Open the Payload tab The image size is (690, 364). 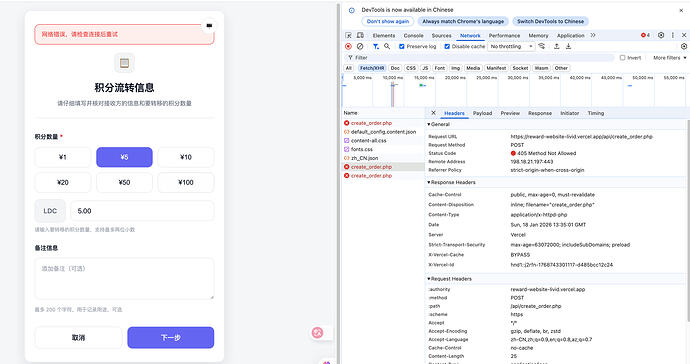[x=482, y=113]
